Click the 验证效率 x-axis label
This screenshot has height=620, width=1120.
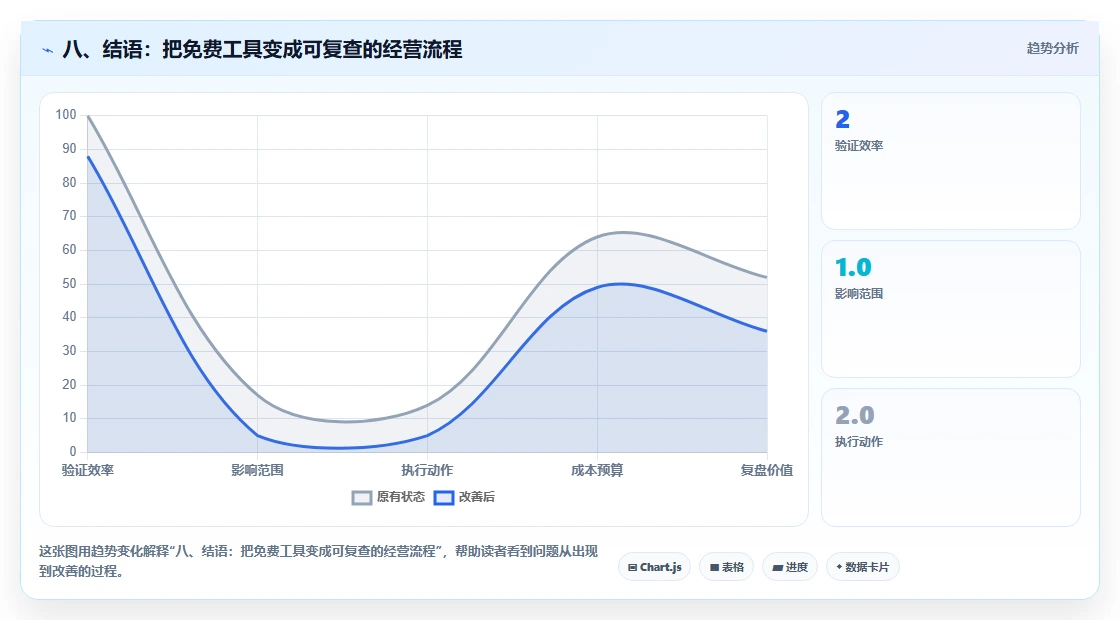click(88, 470)
